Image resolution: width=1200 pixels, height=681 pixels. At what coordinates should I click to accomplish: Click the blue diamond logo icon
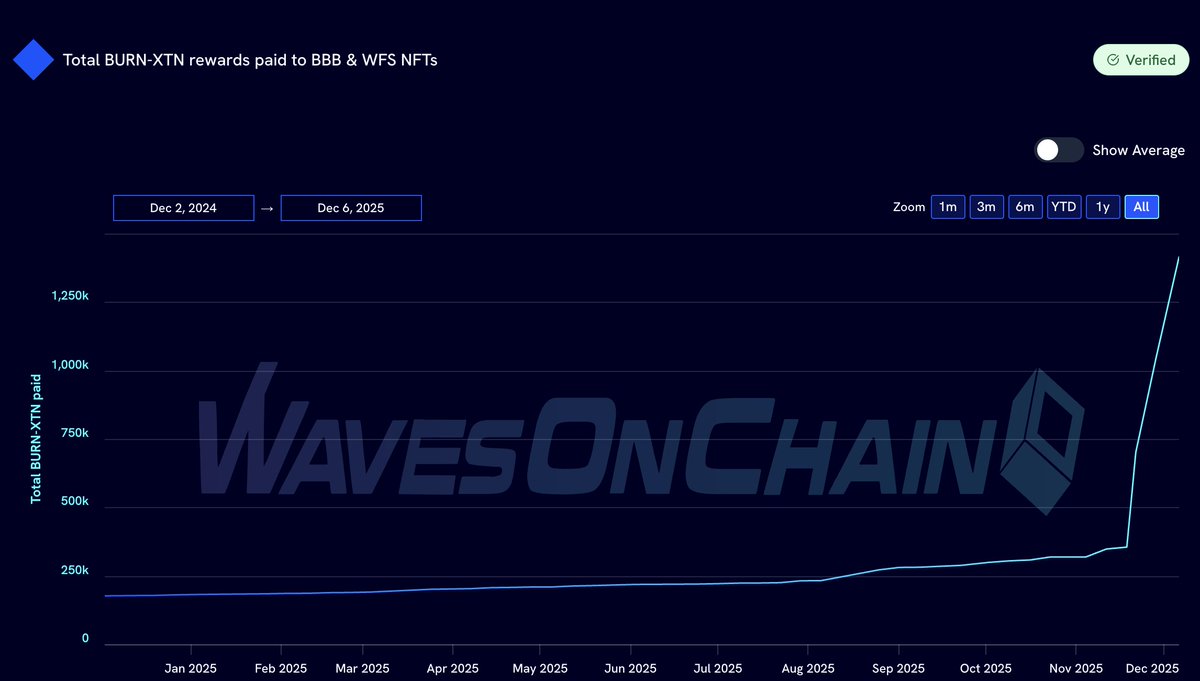33,60
